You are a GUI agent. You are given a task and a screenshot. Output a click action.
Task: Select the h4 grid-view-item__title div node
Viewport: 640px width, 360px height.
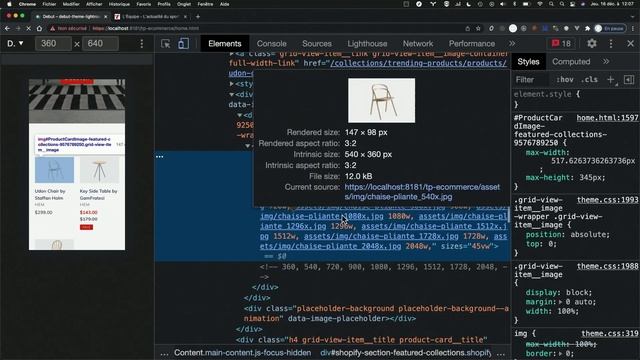tap(362, 340)
